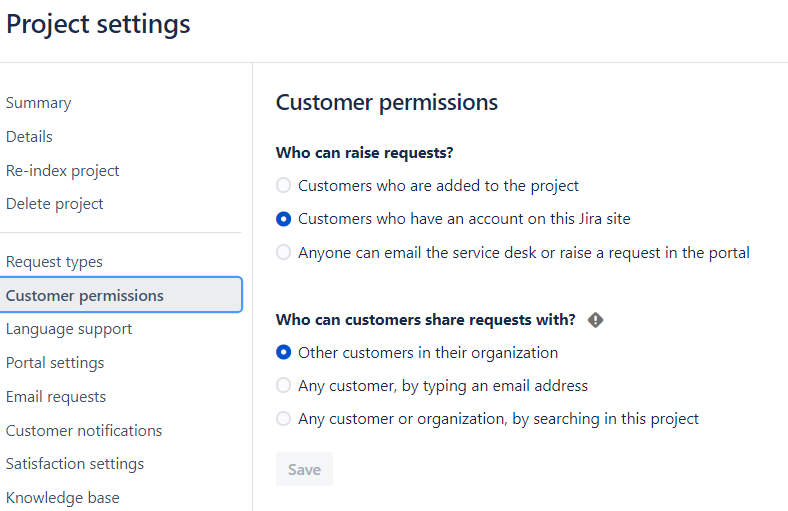
Task: Select 'Customers who are added to the project'
Action: pos(284,185)
